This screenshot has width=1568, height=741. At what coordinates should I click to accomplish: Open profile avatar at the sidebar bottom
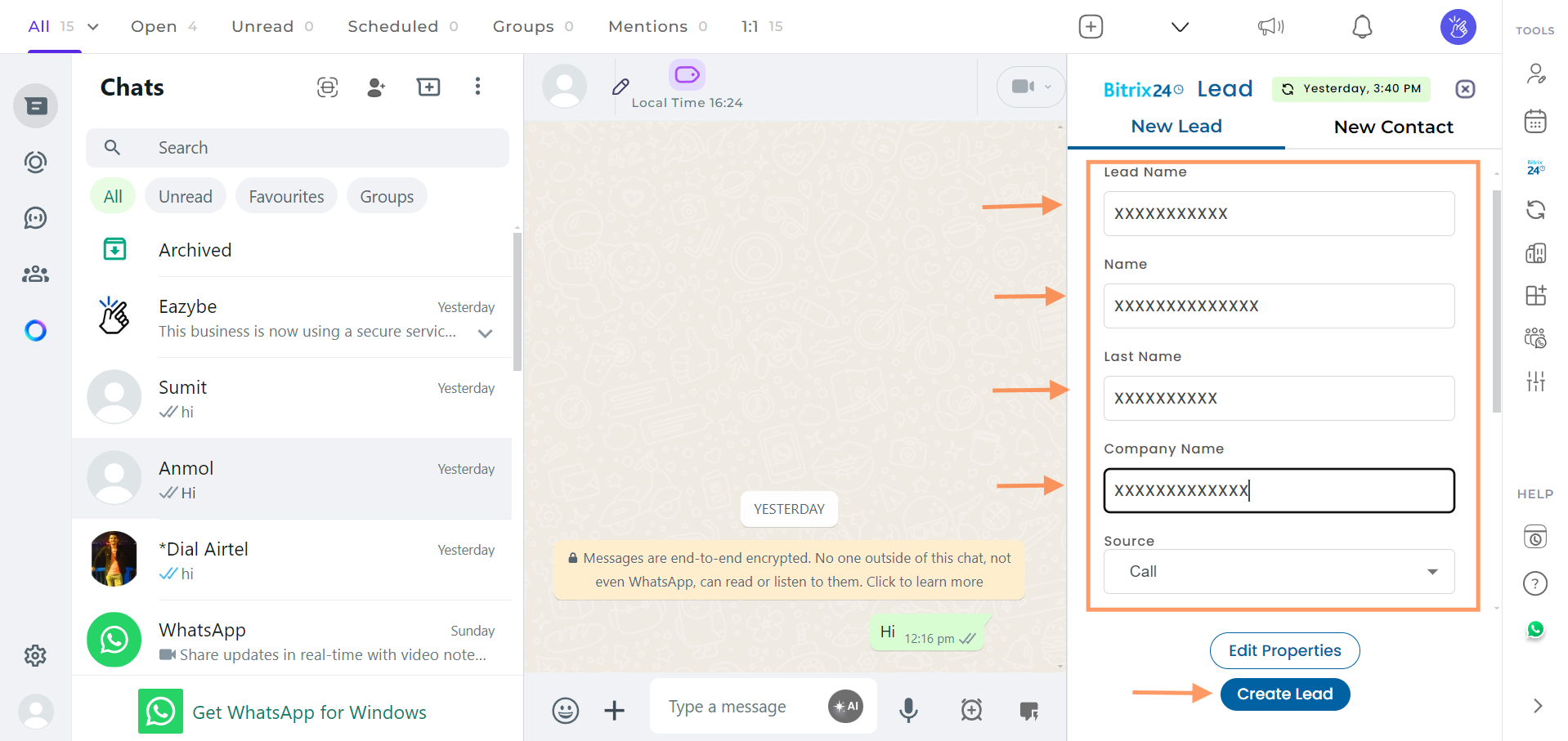click(x=35, y=711)
